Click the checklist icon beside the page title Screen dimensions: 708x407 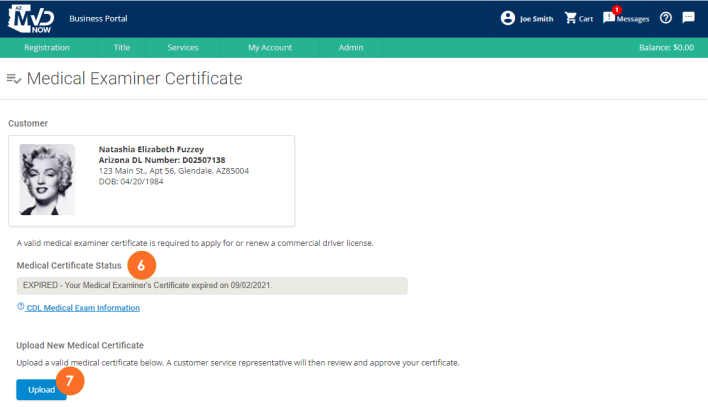click(14, 78)
